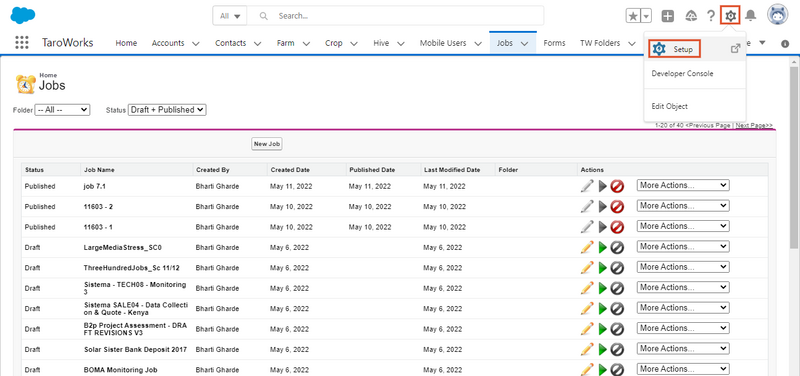Click the info icon at nav bar end

pyautogui.click(x=785, y=44)
